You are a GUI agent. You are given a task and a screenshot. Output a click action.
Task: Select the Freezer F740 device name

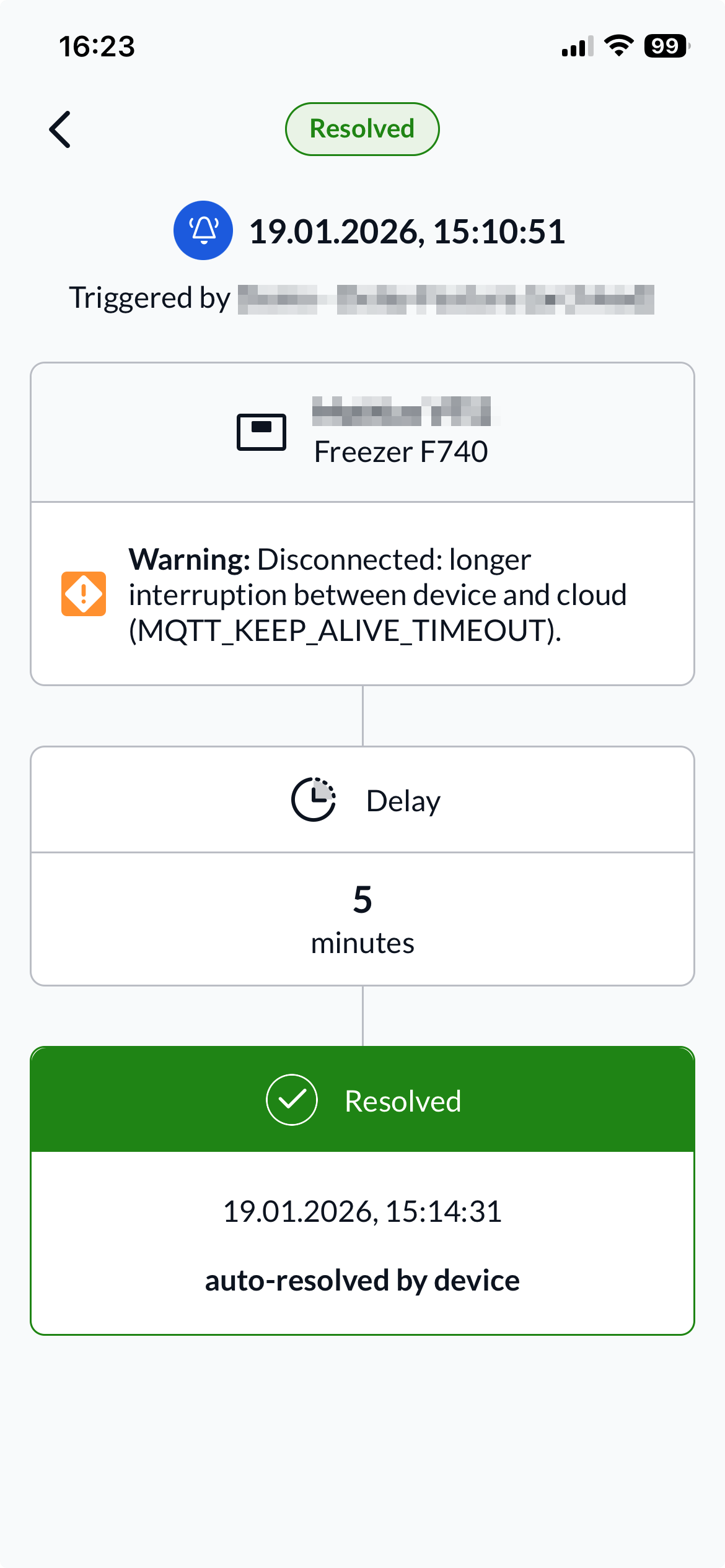click(402, 451)
